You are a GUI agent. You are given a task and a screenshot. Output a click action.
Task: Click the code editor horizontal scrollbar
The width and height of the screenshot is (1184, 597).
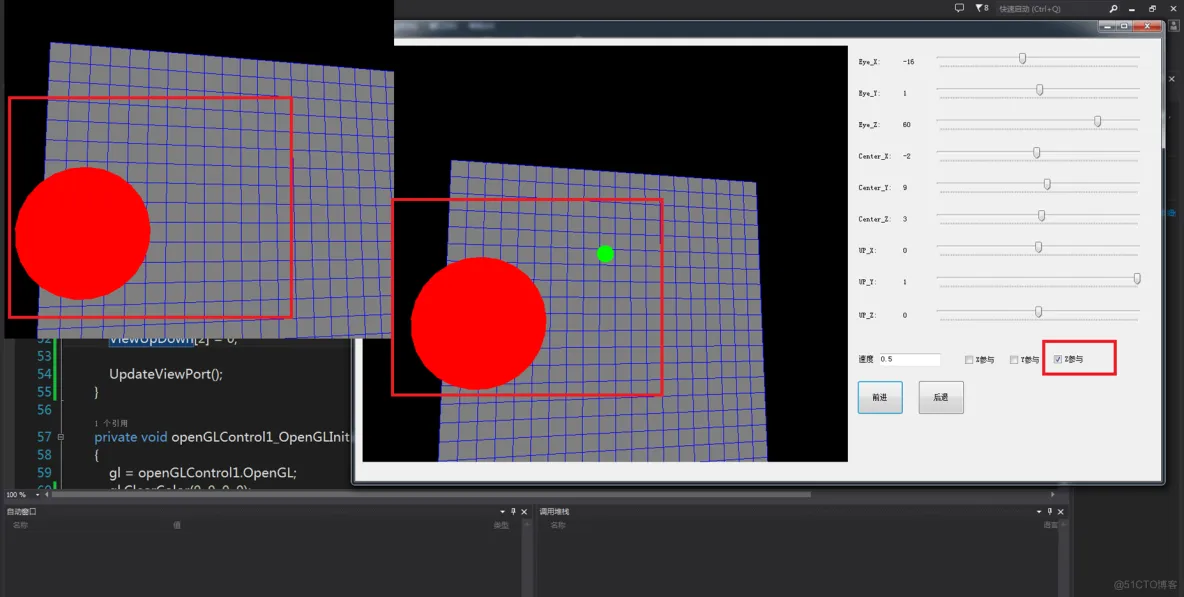coord(430,495)
